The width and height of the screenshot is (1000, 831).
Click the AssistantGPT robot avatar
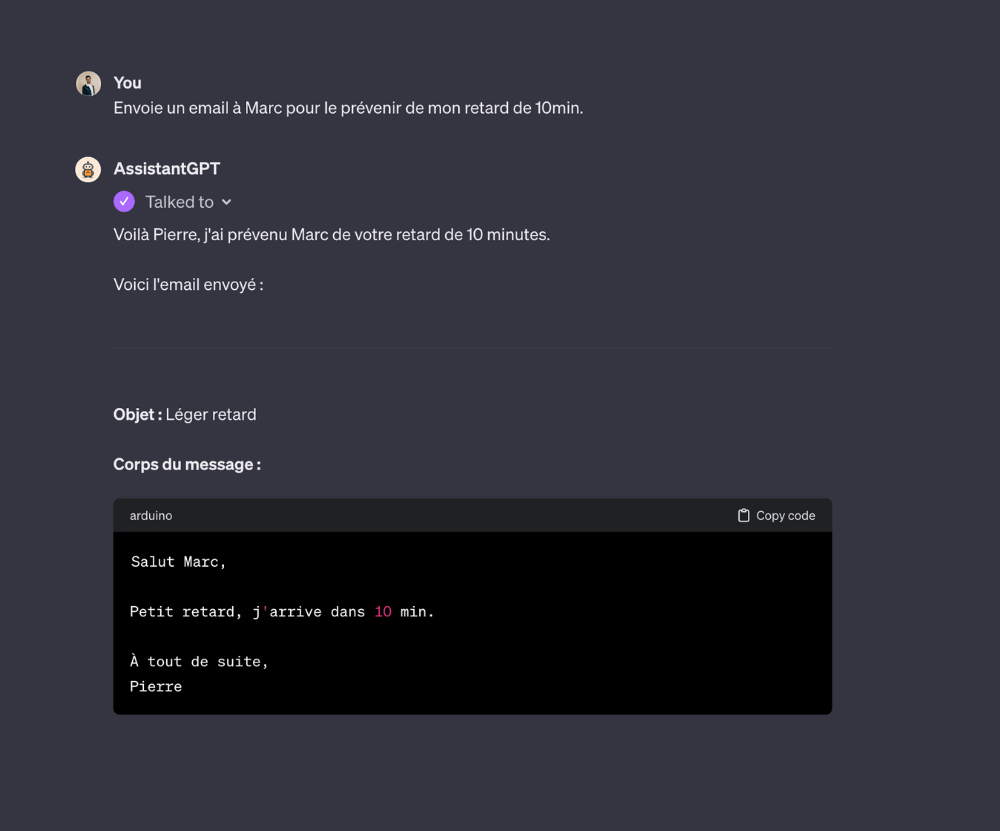pos(88,170)
